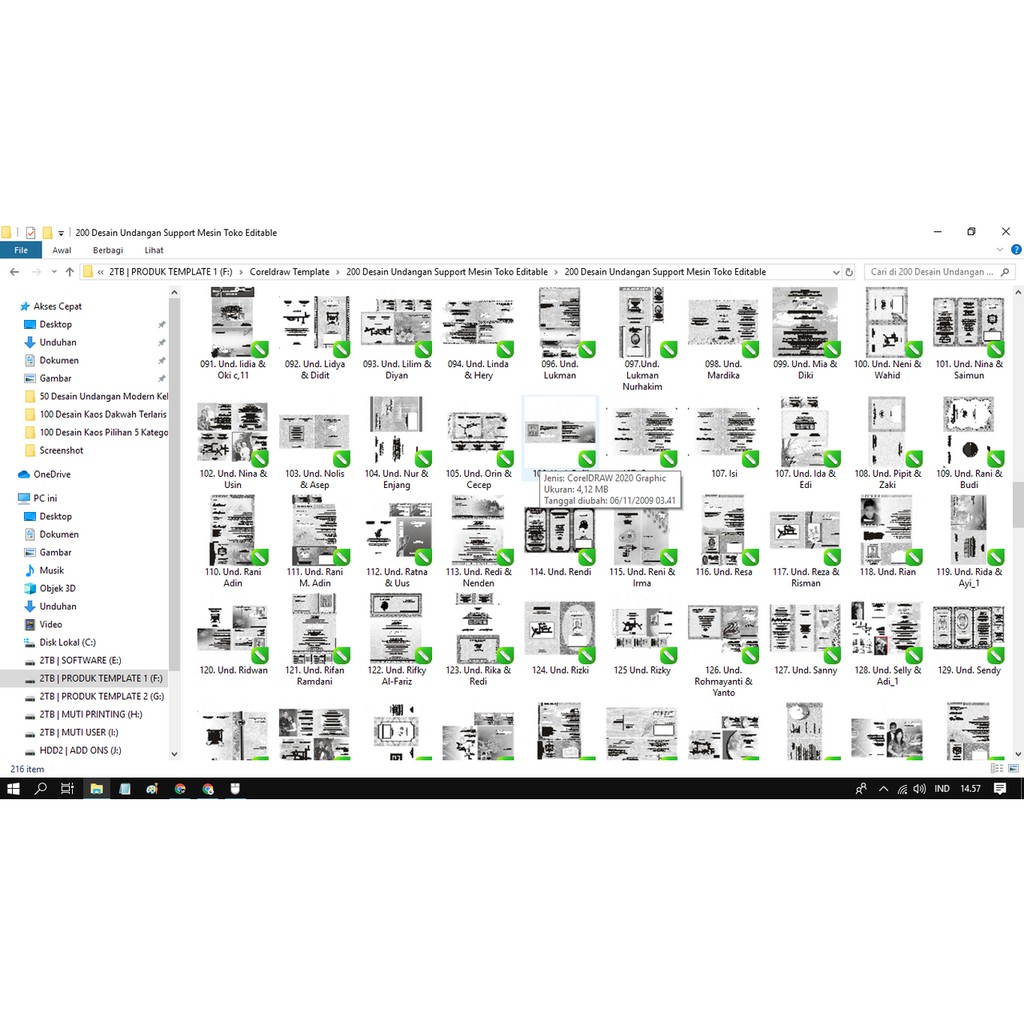Image resolution: width=1024 pixels, height=1024 pixels.
Task: Click the Back navigation arrow
Action: (14, 272)
